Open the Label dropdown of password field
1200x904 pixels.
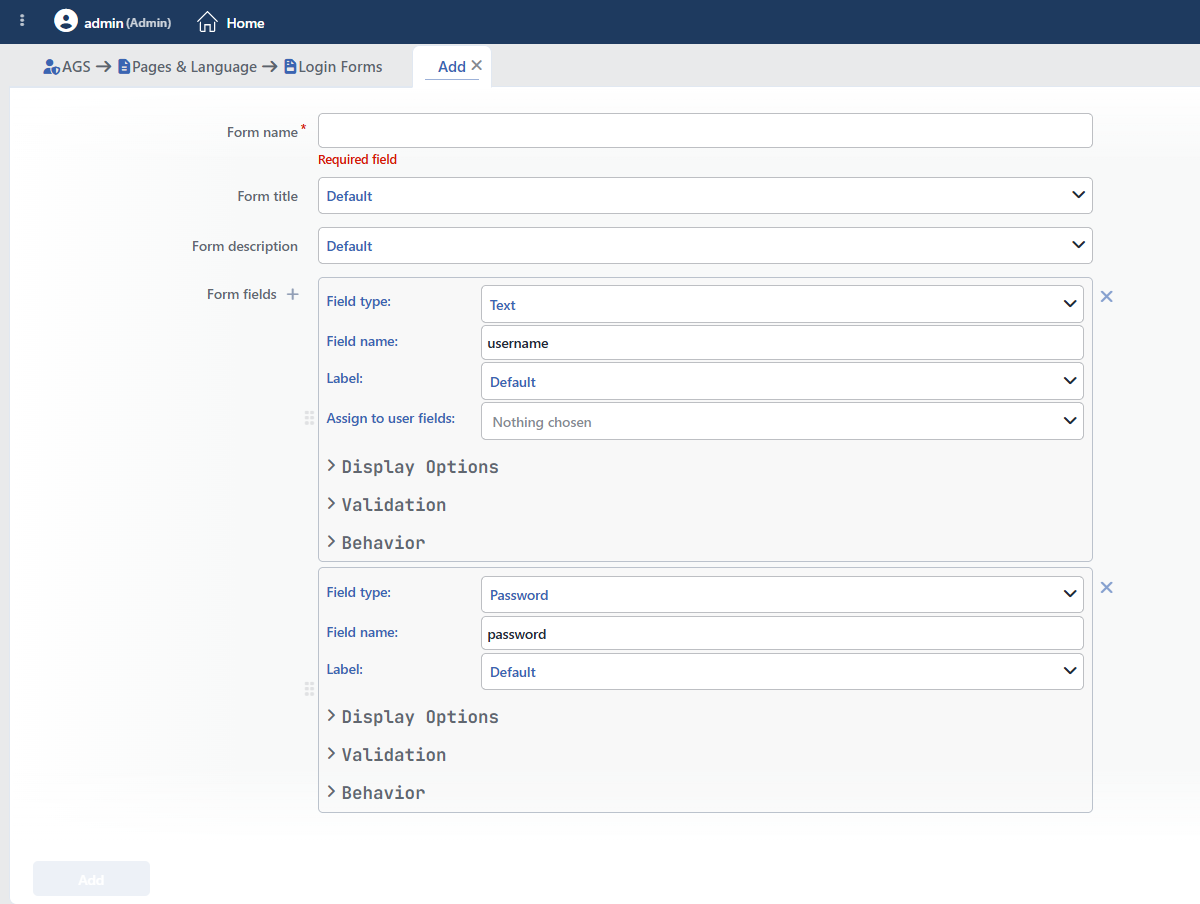(x=782, y=671)
